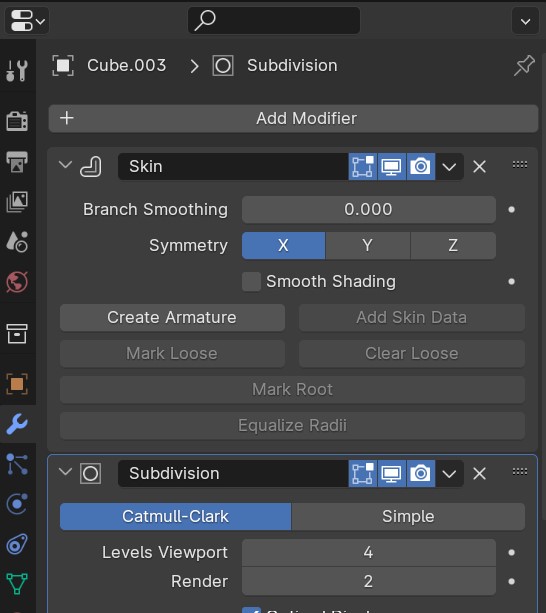This screenshot has width=546, height=613.
Task: Open the Tool properties tab
Action: (17, 70)
